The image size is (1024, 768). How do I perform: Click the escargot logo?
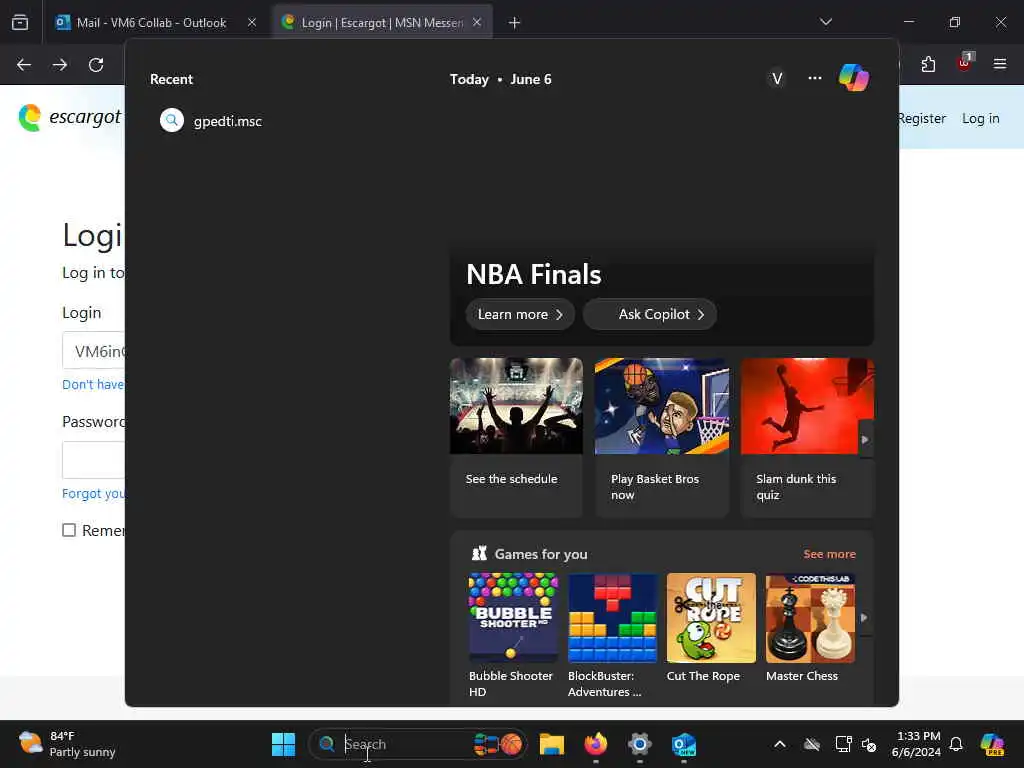click(70, 118)
